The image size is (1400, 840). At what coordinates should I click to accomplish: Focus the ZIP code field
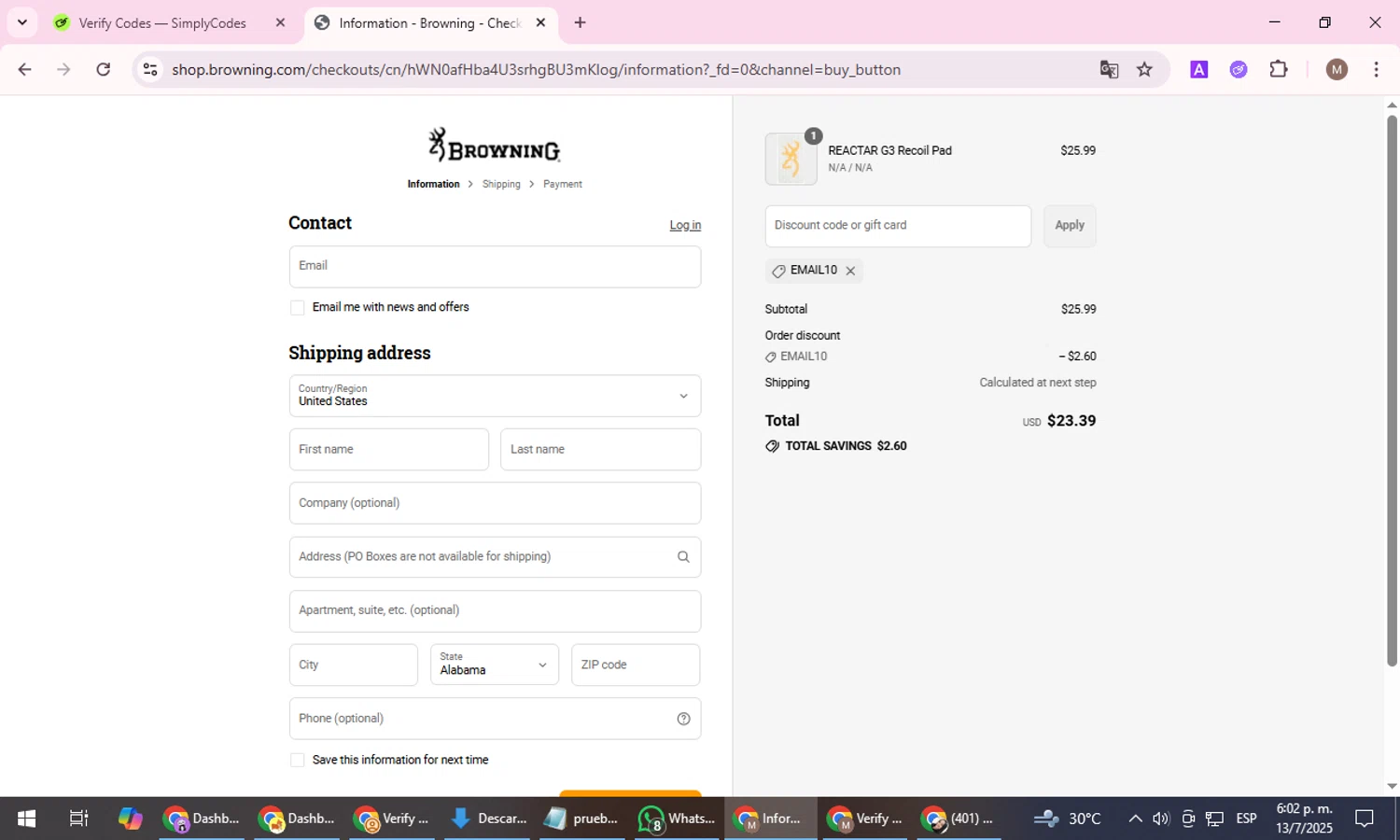(636, 665)
